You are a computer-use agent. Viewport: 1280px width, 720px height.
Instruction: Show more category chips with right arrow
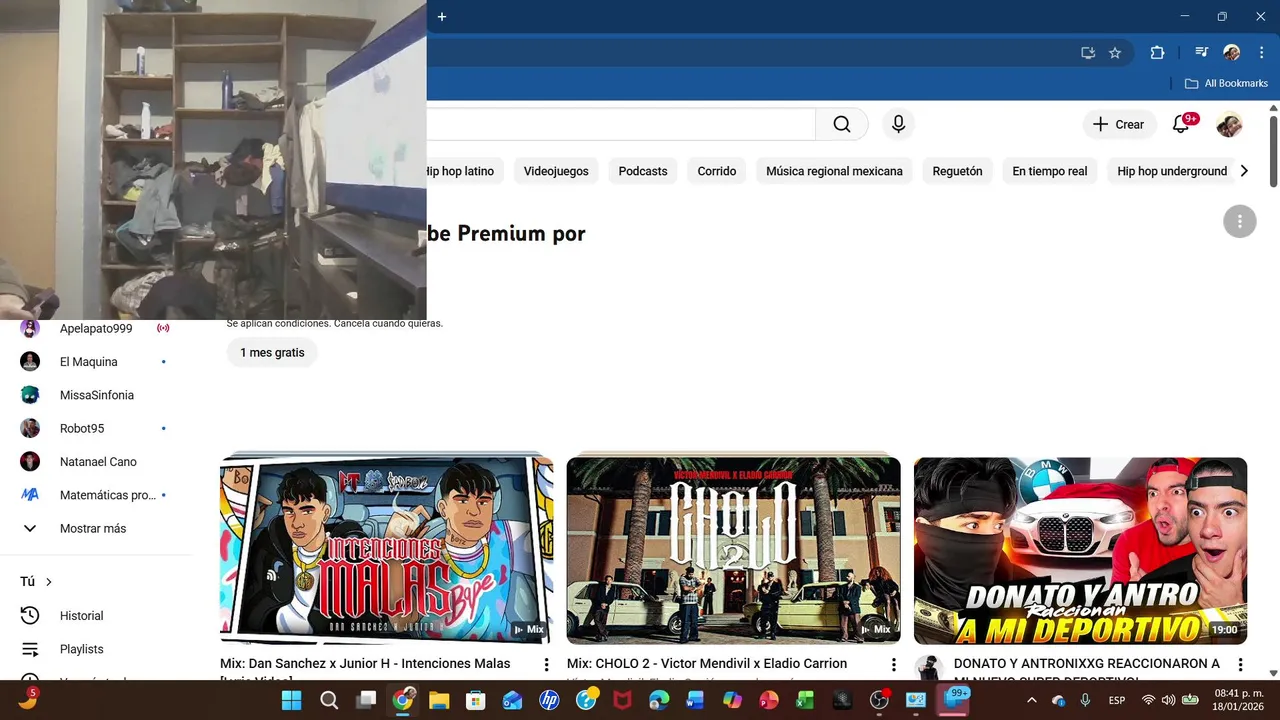[1244, 171]
